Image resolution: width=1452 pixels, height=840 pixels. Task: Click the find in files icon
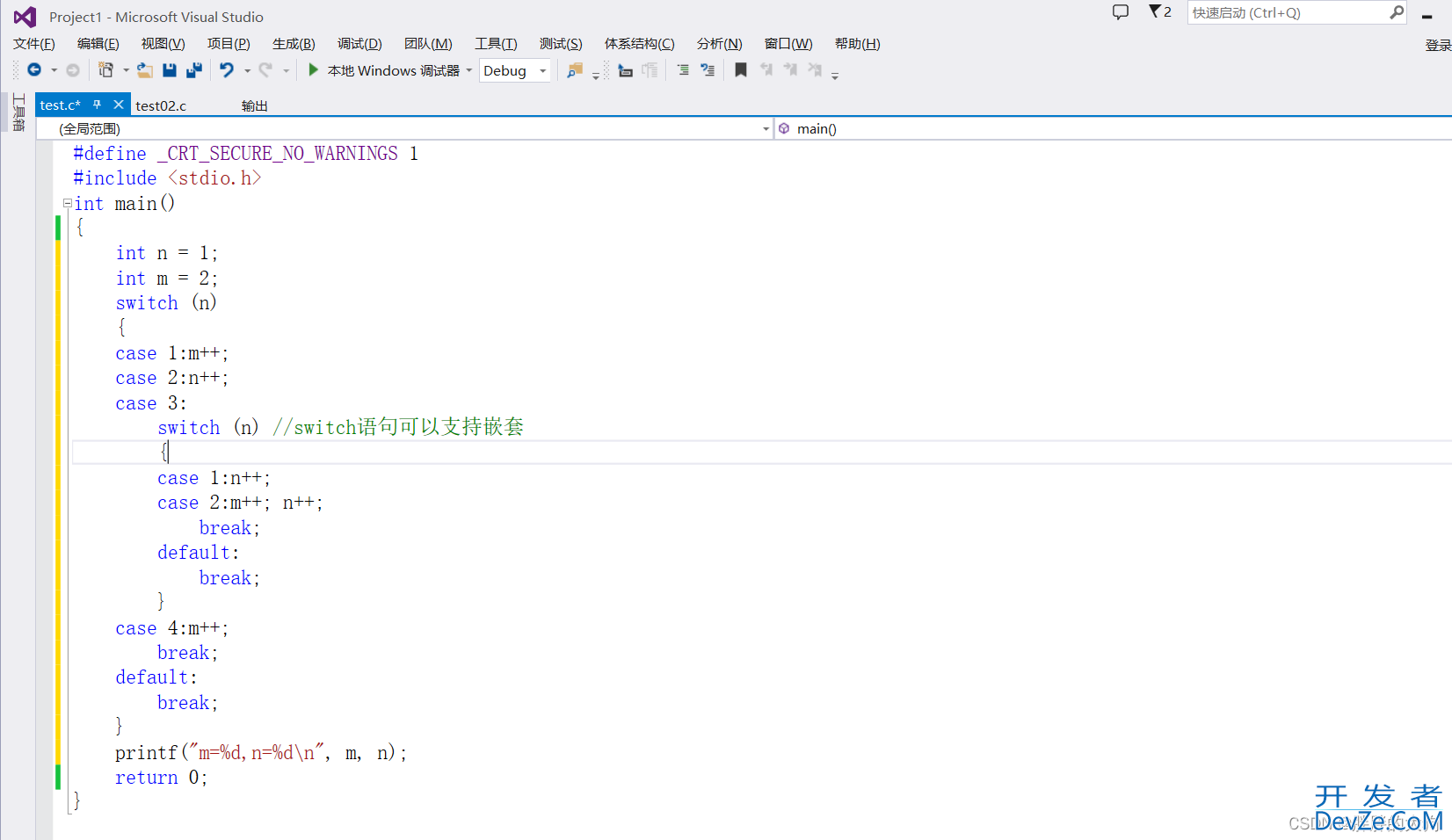(575, 70)
